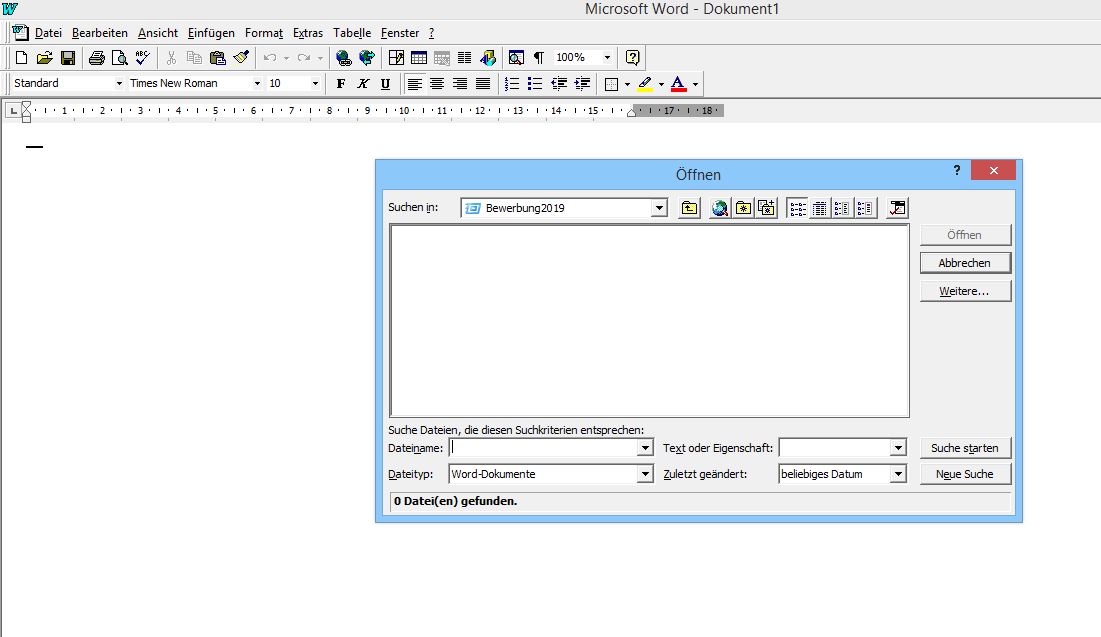Open the Tabelle menu
Image resolution: width=1101 pixels, height=637 pixels.
[x=352, y=33]
